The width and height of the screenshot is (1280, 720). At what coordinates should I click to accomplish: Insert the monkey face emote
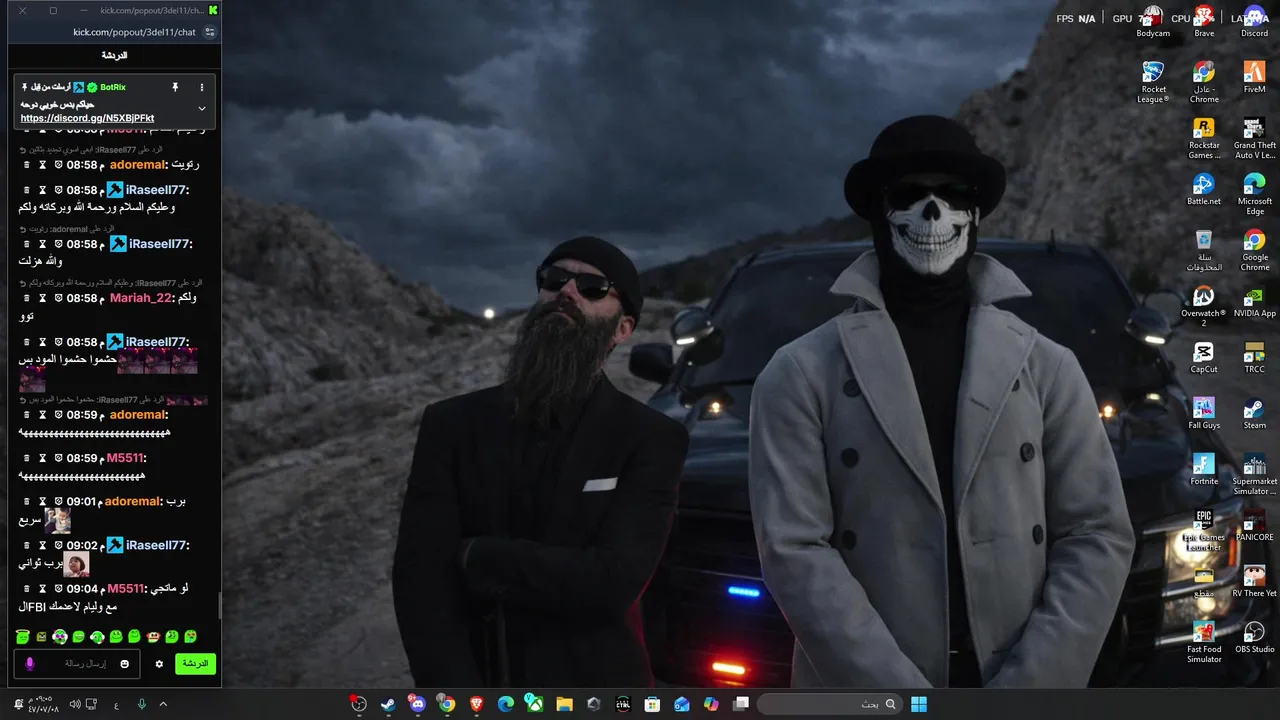(153, 636)
